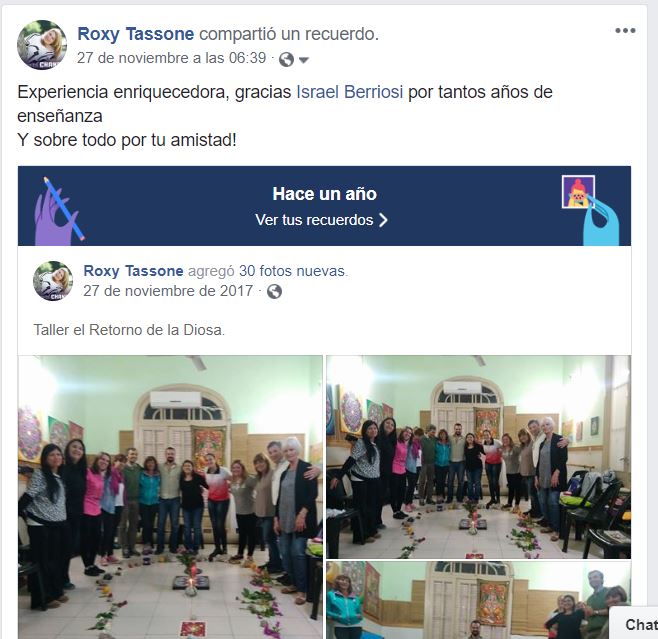The image size is (658, 639).
Task: Click the globe privacy icon on shared memory
Action: [x=286, y=59]
